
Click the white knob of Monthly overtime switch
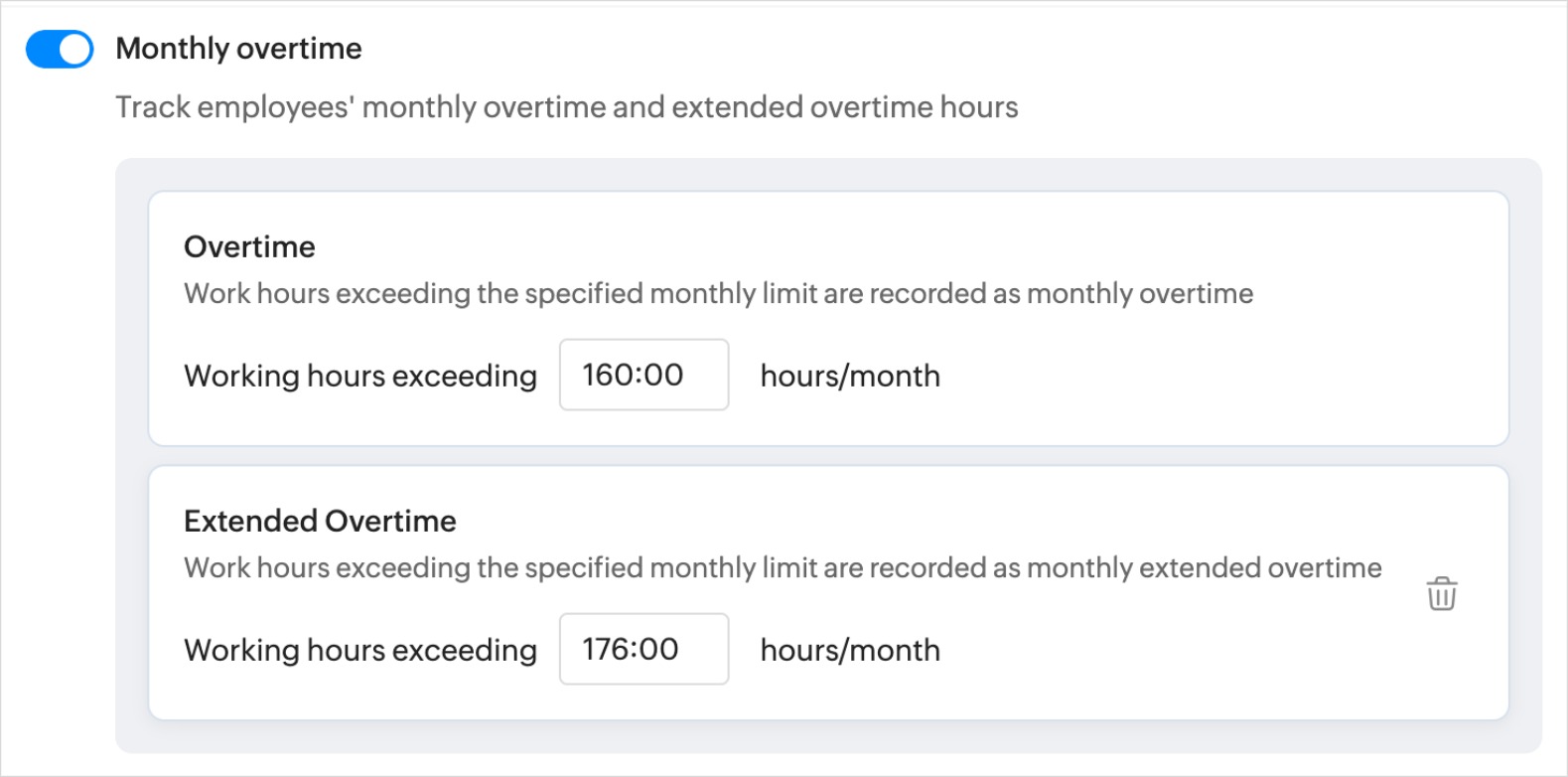click(75, 49)
